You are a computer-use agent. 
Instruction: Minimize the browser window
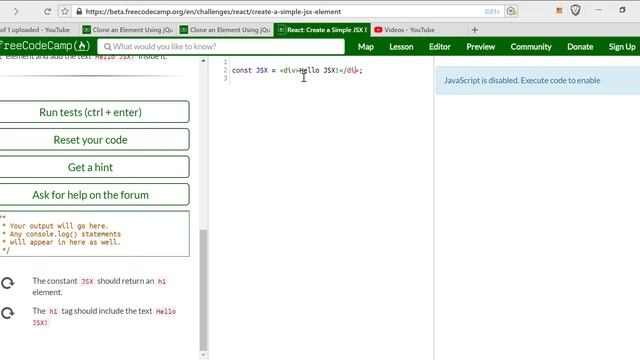coord(598,10)
